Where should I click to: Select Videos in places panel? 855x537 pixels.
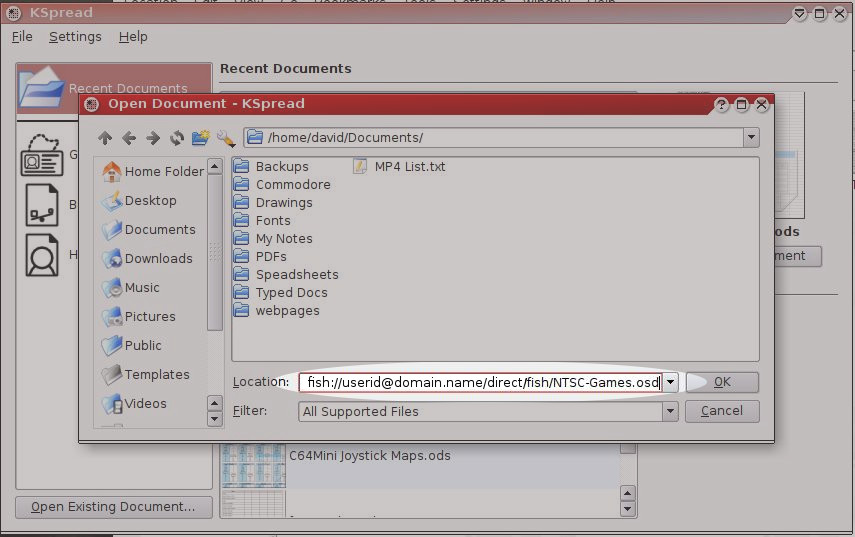pyautogui.click(x=135, y=403)
